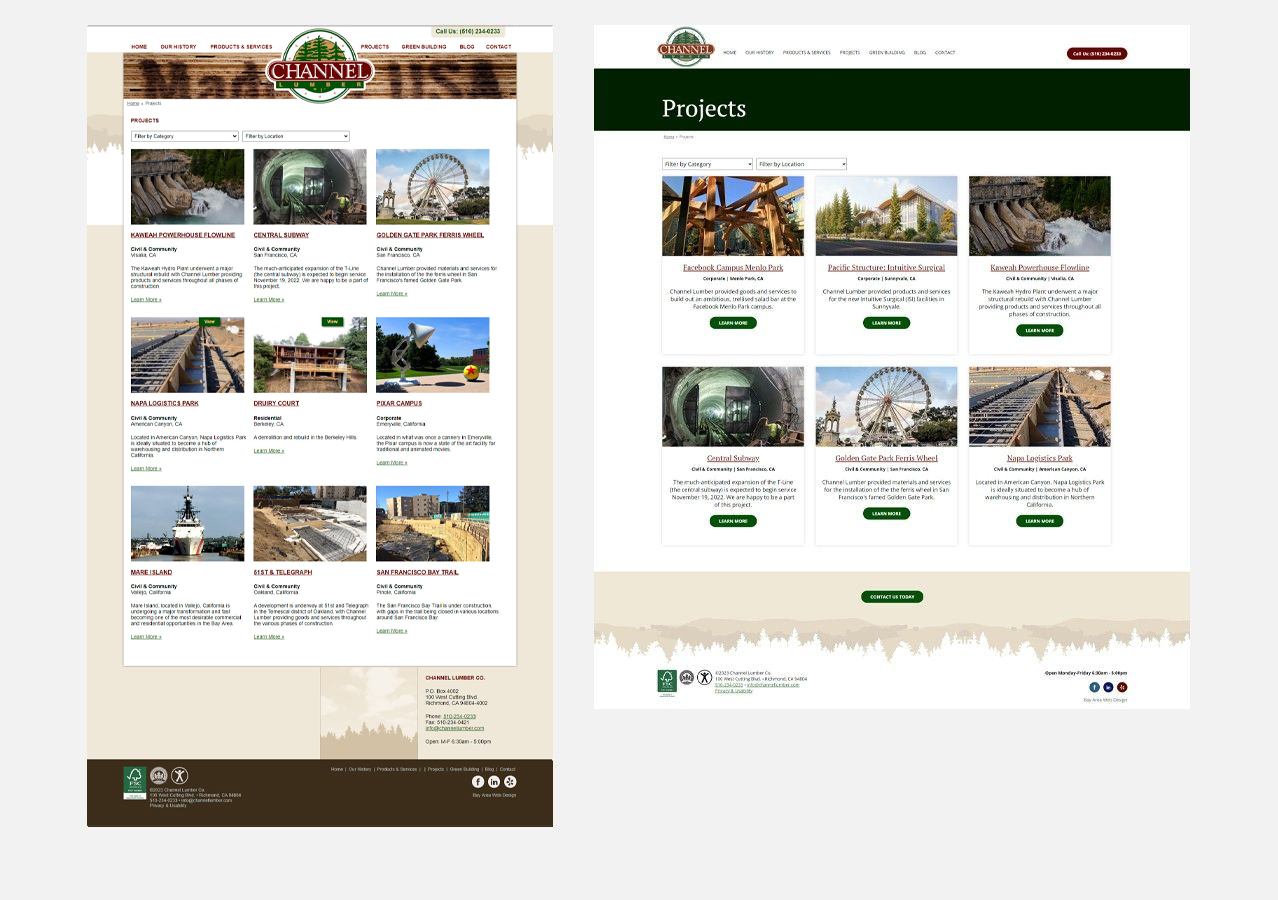Screen dimensions: 1278x900
Task: Click the LinkedIn icon in the white footer
Action: (x=1108, y=687)
